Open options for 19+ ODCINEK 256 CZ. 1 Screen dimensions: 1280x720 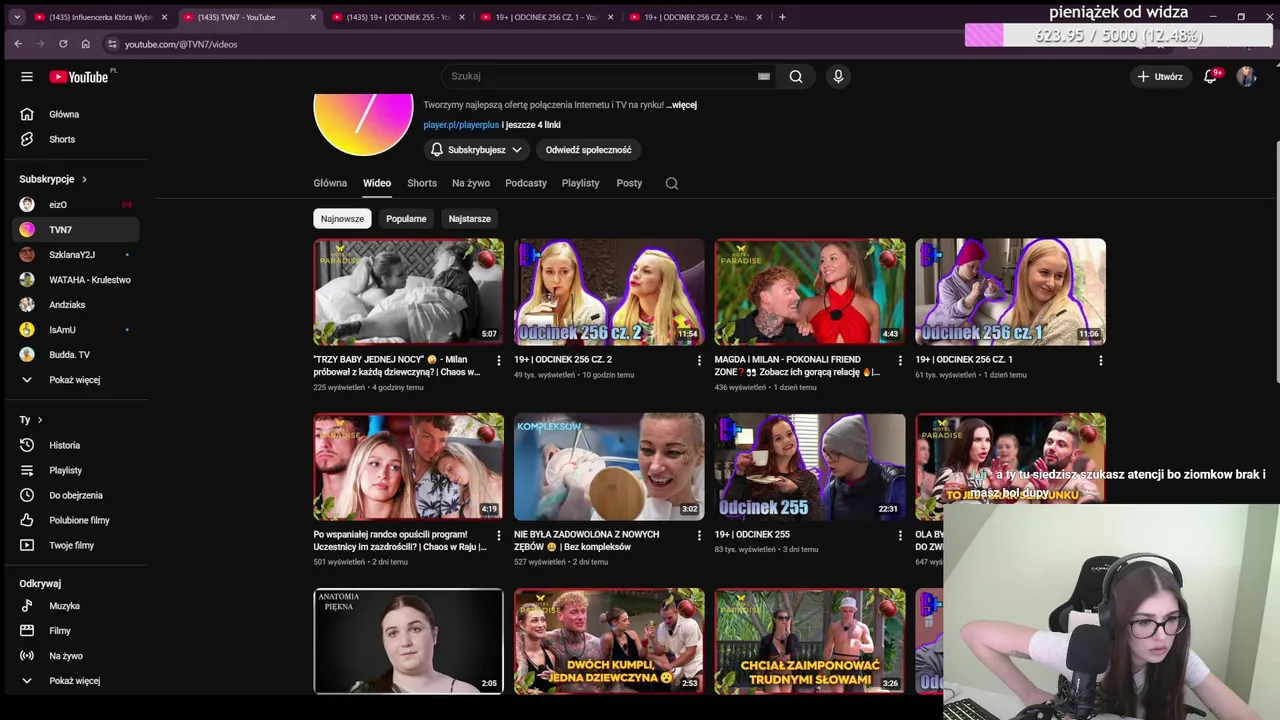point(1100,360)
